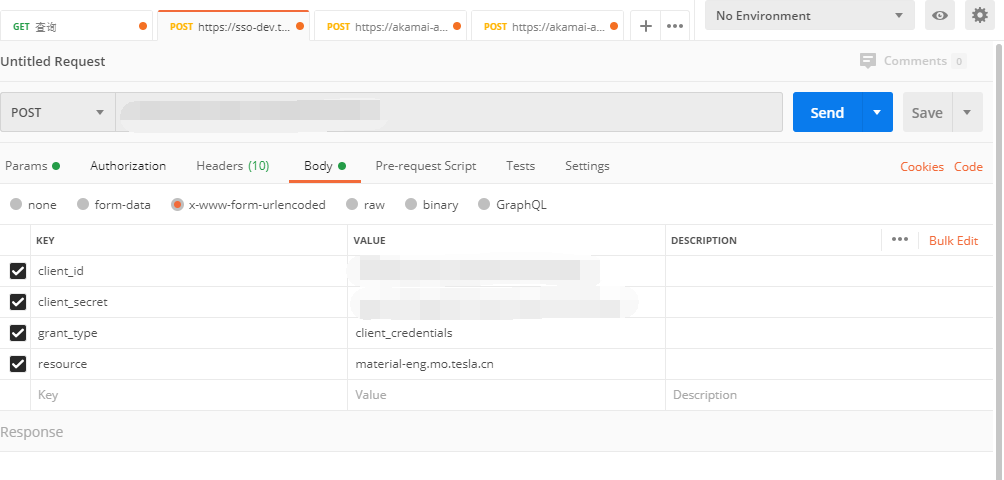Open column options three-dot menu near Bulk Edit
Screen dimensions: 1004x480
point(899,240)
